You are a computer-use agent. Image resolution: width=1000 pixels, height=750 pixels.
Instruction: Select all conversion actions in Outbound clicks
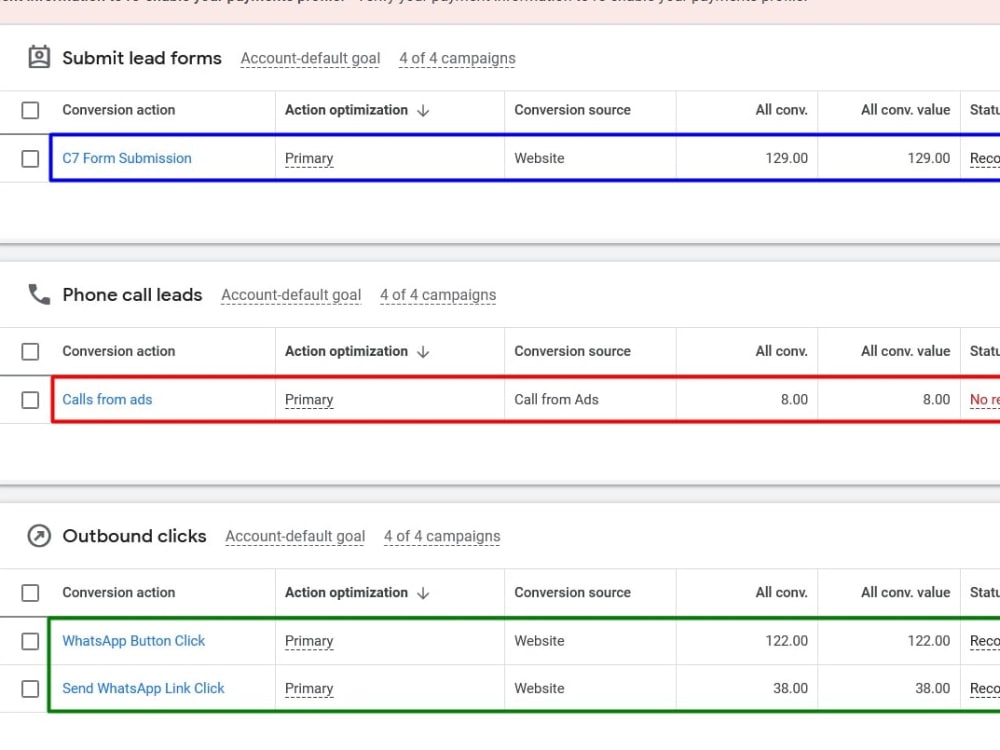click(x=30, y=593)
